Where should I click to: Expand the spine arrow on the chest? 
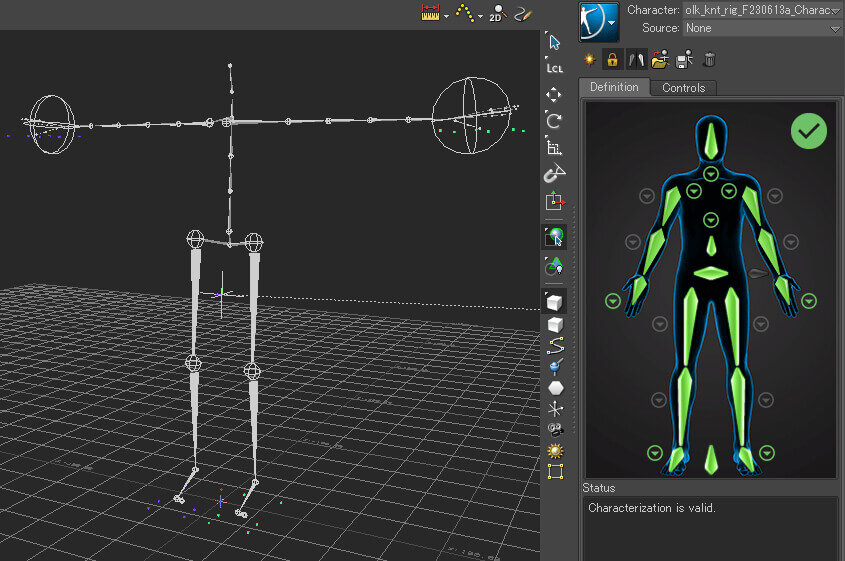tap(711, 220)
